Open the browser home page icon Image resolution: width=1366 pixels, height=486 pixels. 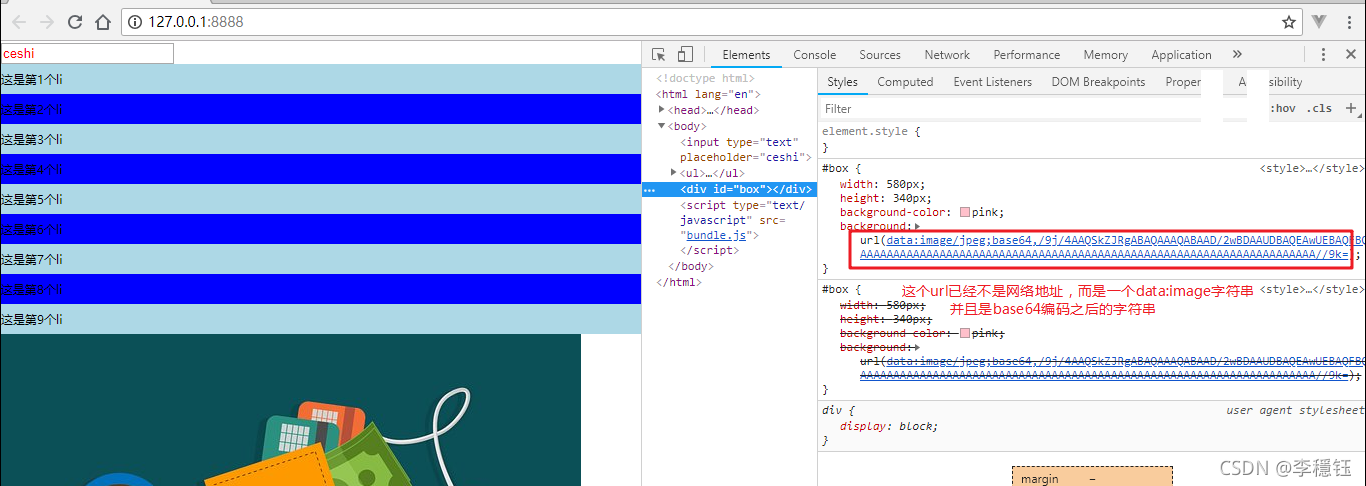pyautogui.click(x=103, y=21)
